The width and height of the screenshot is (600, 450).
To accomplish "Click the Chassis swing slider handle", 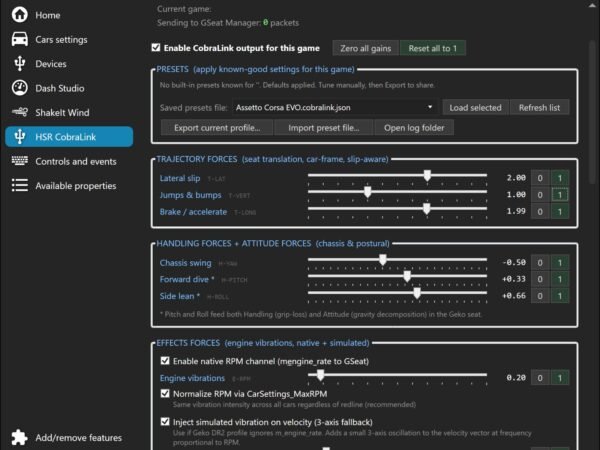I will point(383,260).
